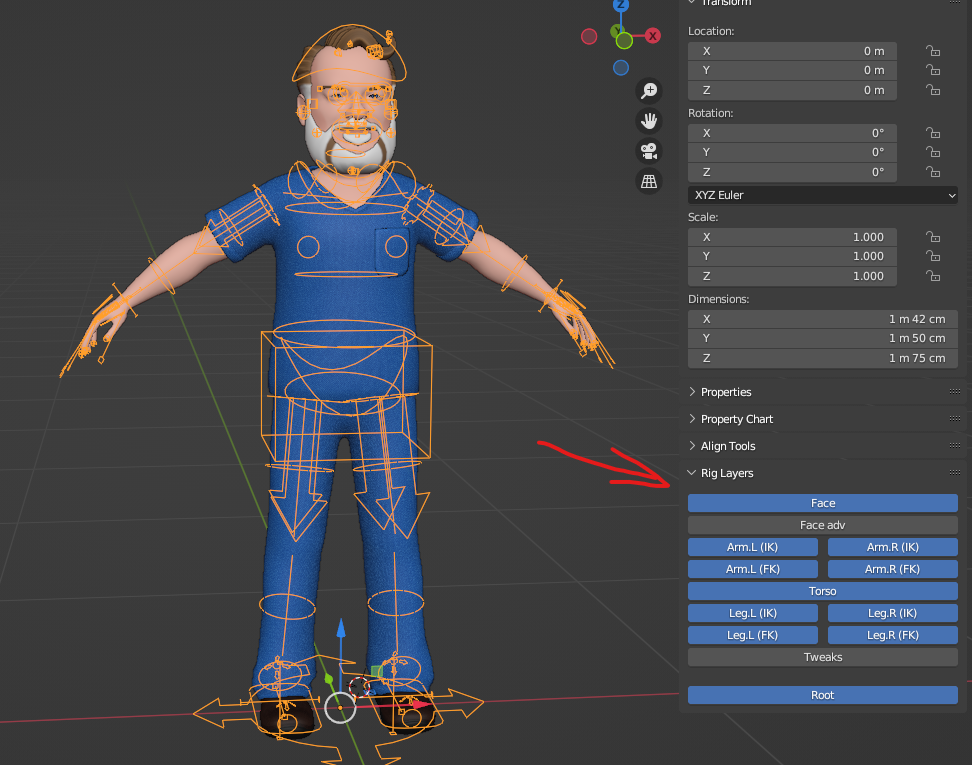Click the Dimensions Y field

coord(823,338)
